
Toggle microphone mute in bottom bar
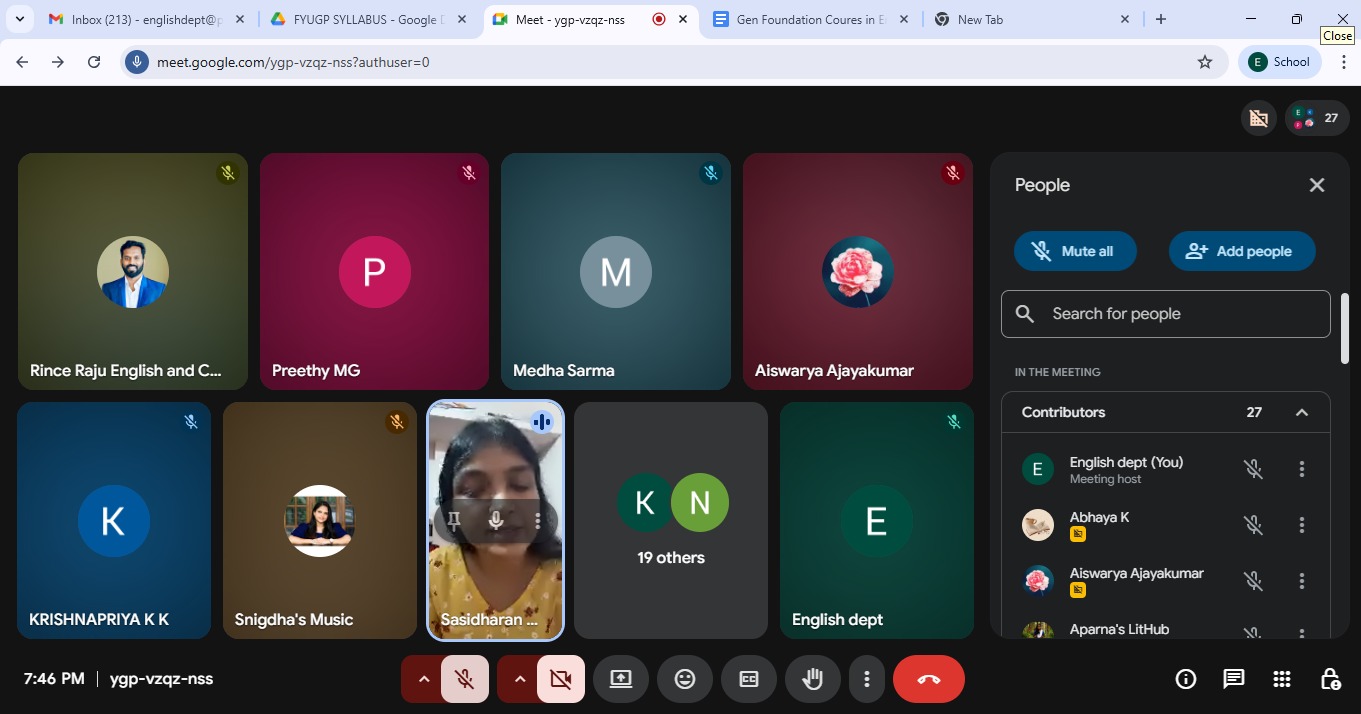(x=464, y=679)
